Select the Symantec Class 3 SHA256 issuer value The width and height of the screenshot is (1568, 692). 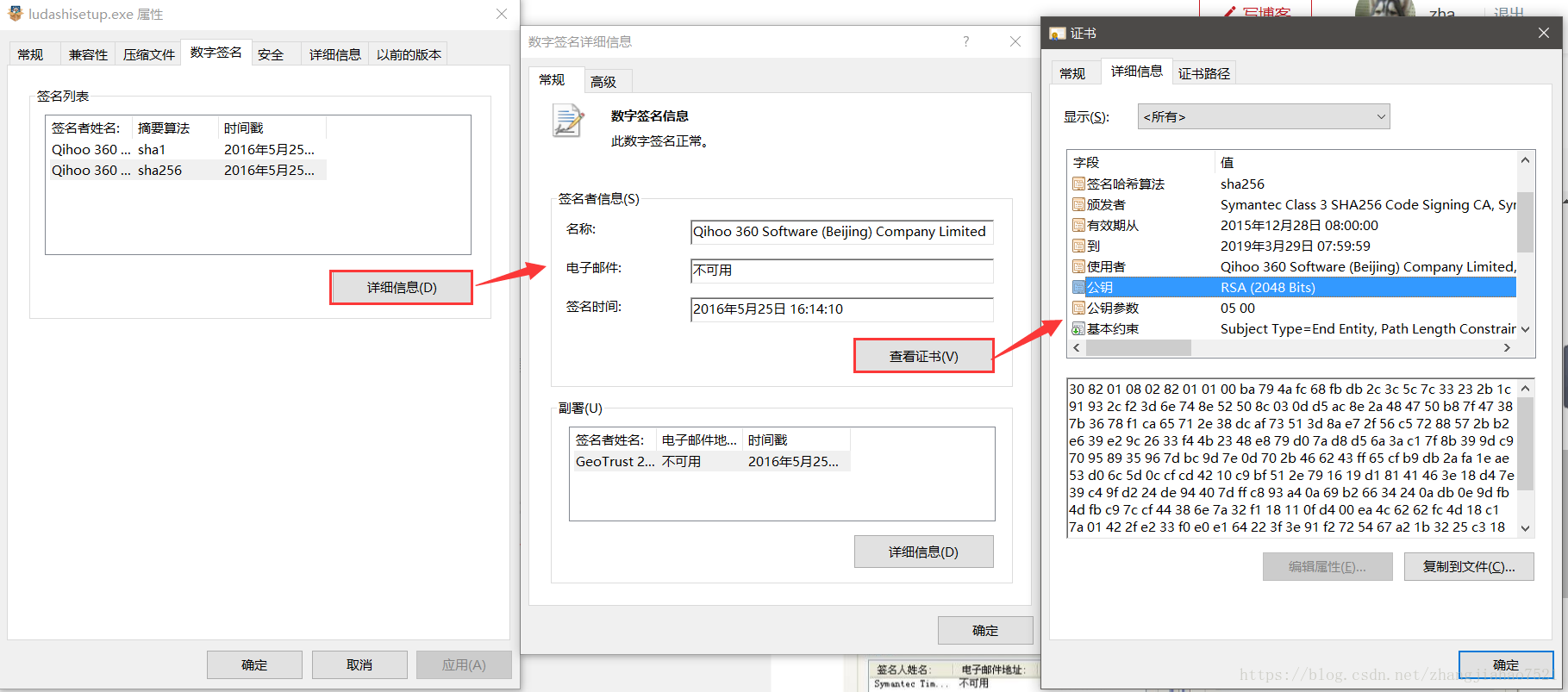tap(1368, 204)
